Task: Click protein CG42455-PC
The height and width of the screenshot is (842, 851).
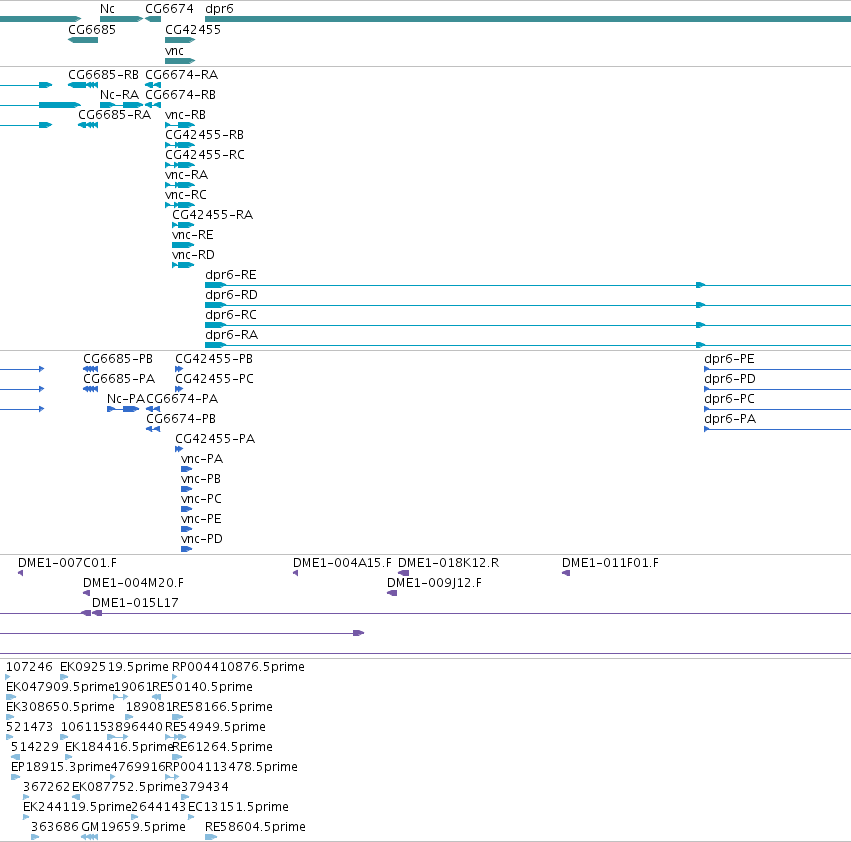Action: tap(214, 378)
